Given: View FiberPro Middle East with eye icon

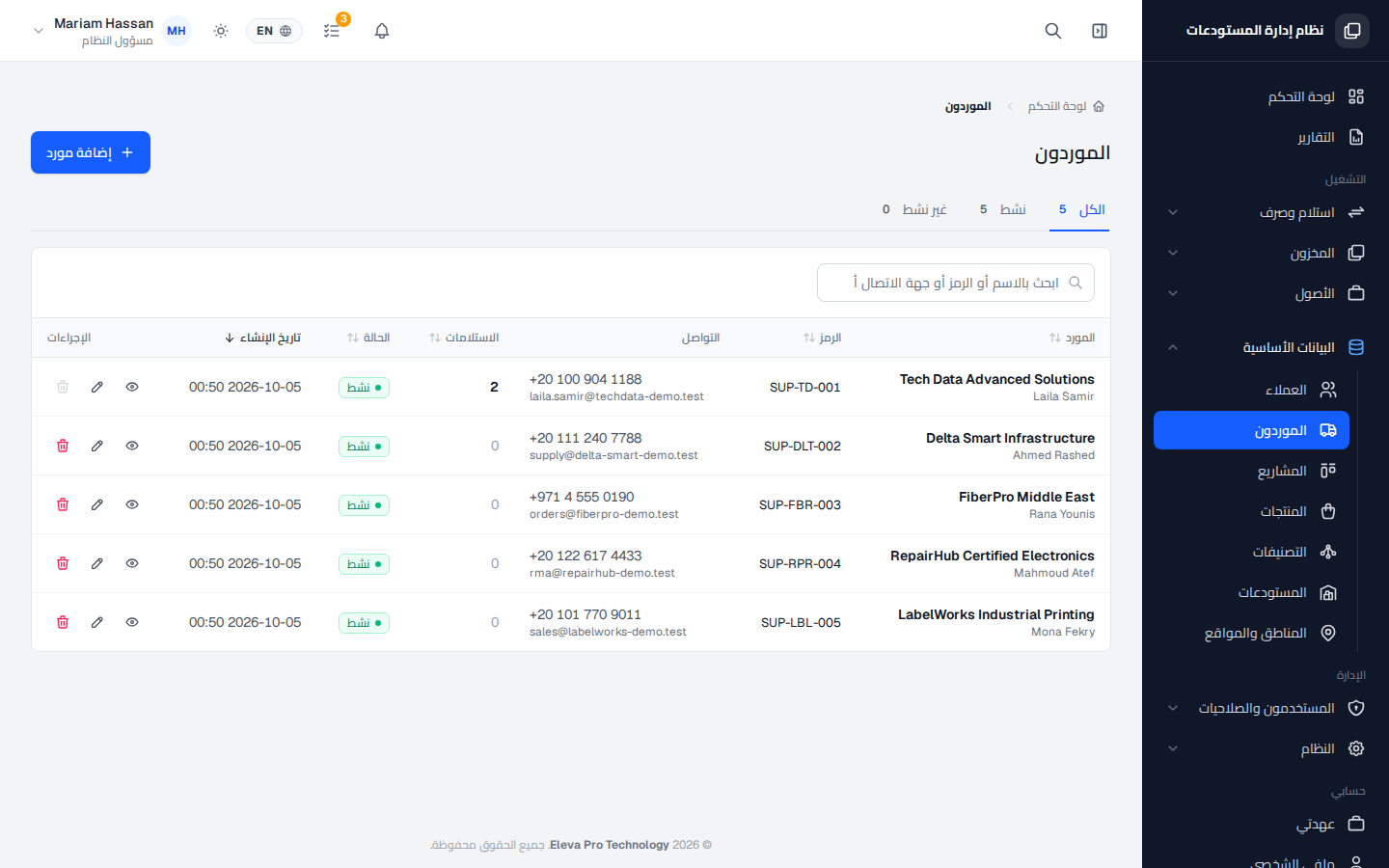Looking at the screenshot, I should coord(132,504).
